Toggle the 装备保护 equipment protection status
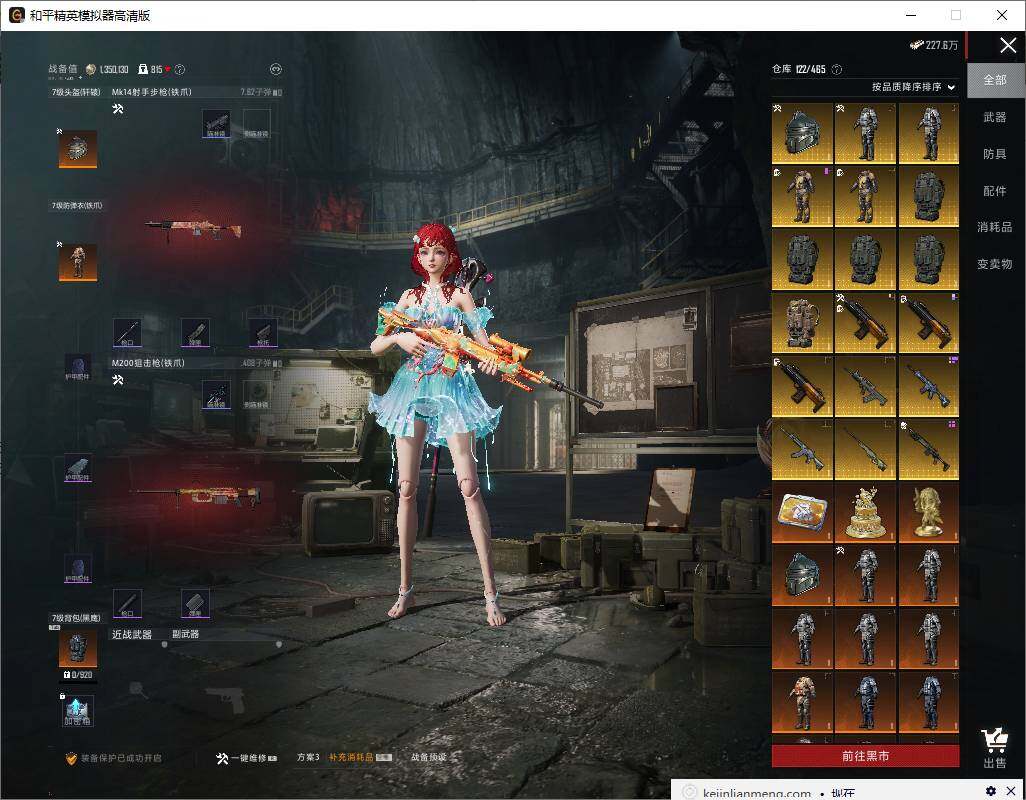Image resolution: width=1026 pixels, height=800 pixels. (x=113, y=758)
